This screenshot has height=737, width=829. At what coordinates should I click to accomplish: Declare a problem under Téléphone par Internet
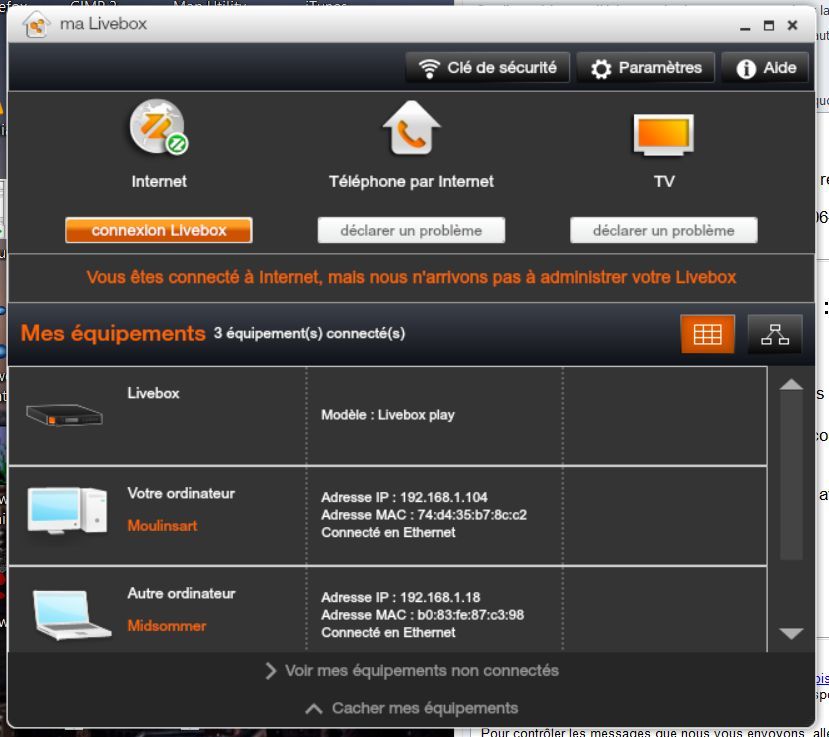point(411,231)
